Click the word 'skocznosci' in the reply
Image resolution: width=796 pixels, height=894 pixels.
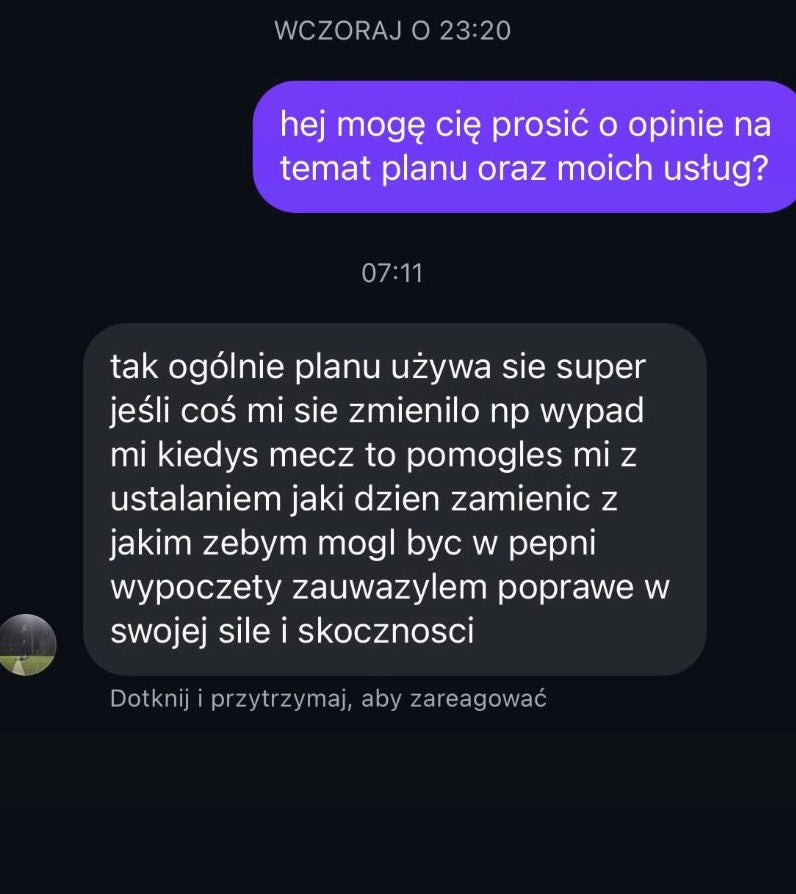tap(386, 631)
